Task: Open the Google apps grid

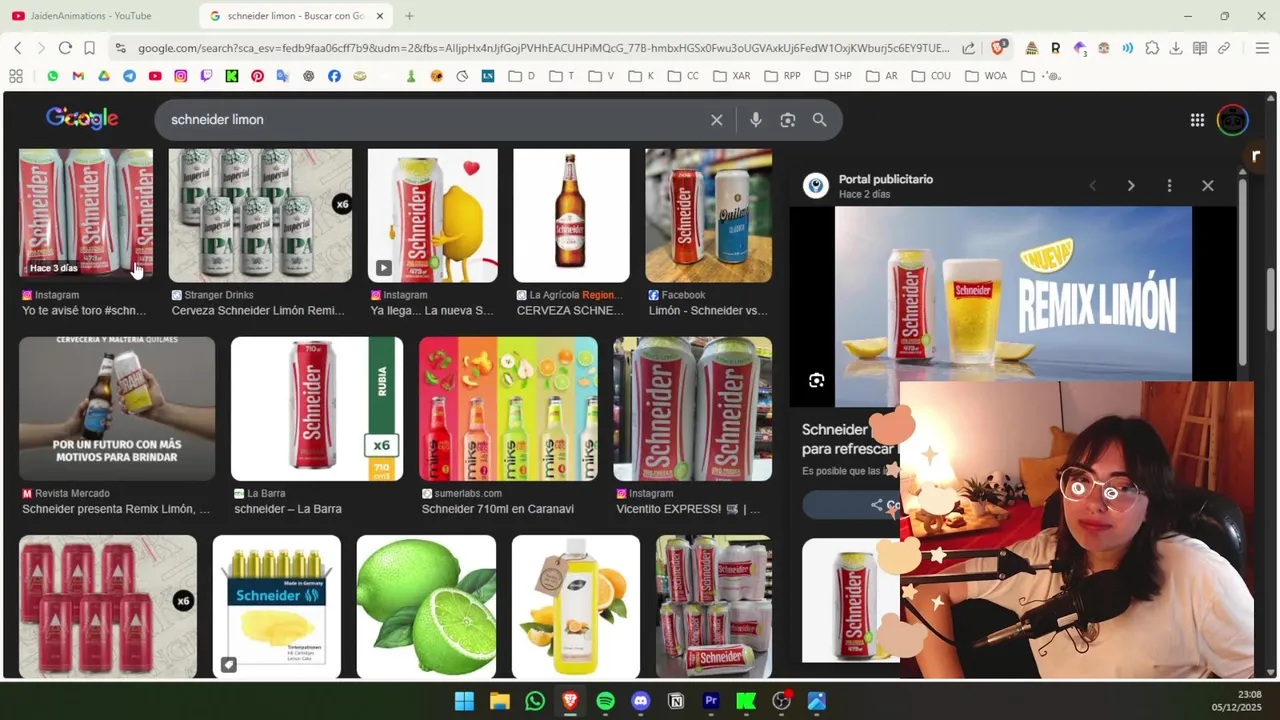Action: 1197,120
